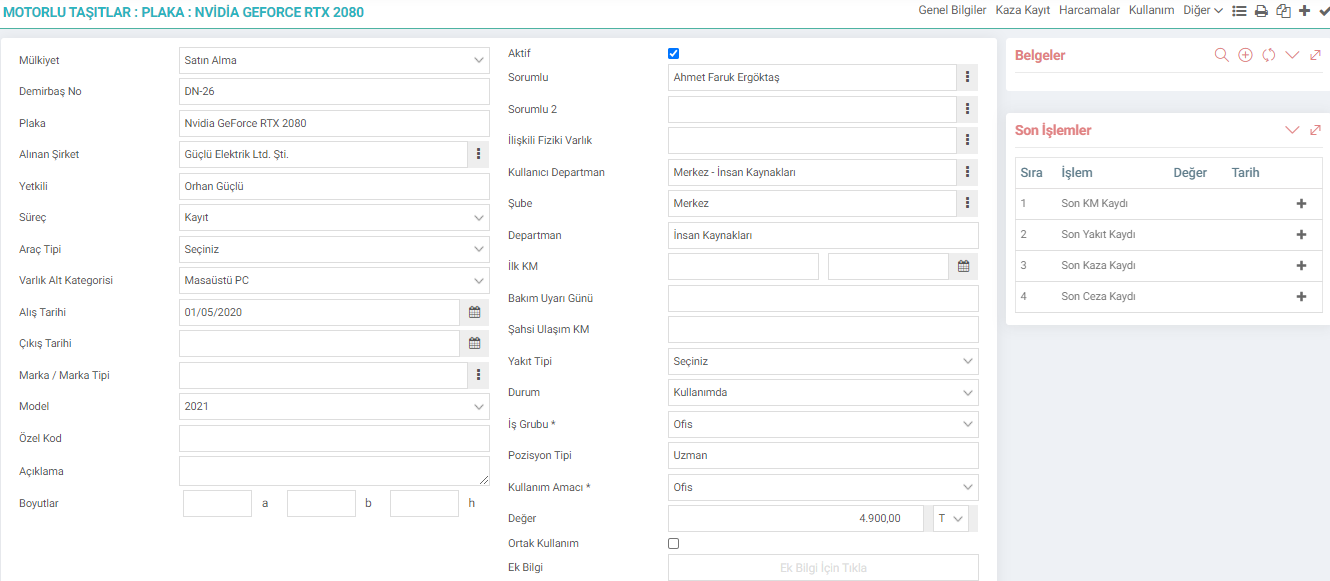This screenshot has height=581, width=1330.
Task: Click the Tarih column header
Action: [1245, 173]
